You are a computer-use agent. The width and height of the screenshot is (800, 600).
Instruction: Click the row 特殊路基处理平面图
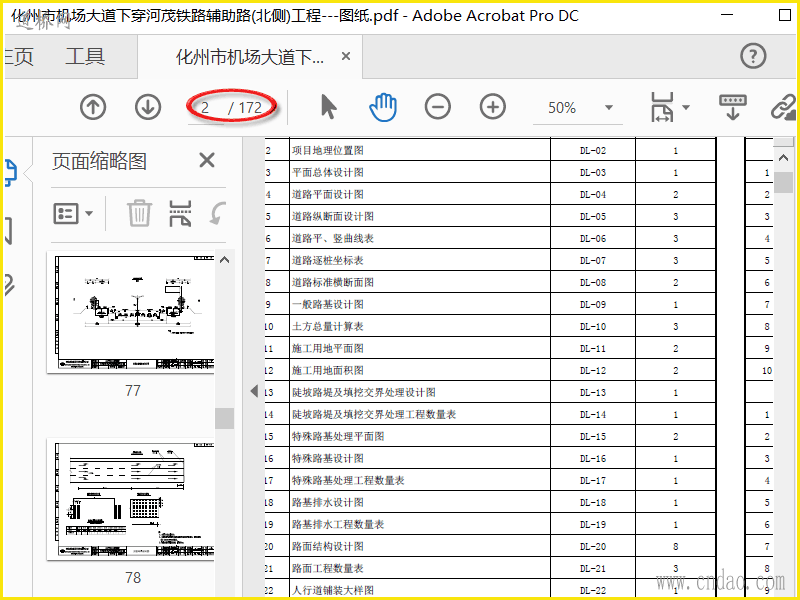tap(490, 436)
